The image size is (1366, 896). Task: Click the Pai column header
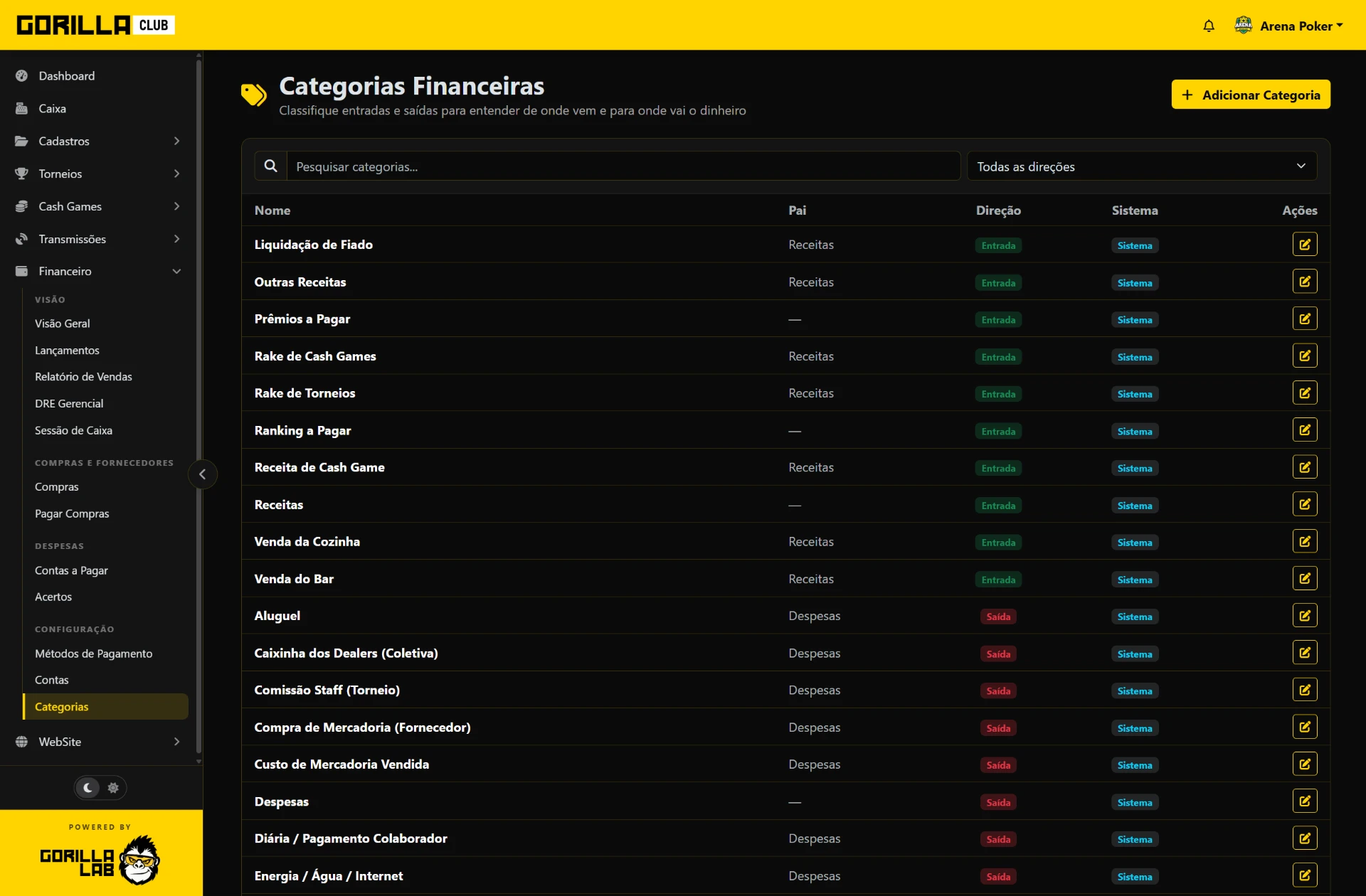point(797,210)
